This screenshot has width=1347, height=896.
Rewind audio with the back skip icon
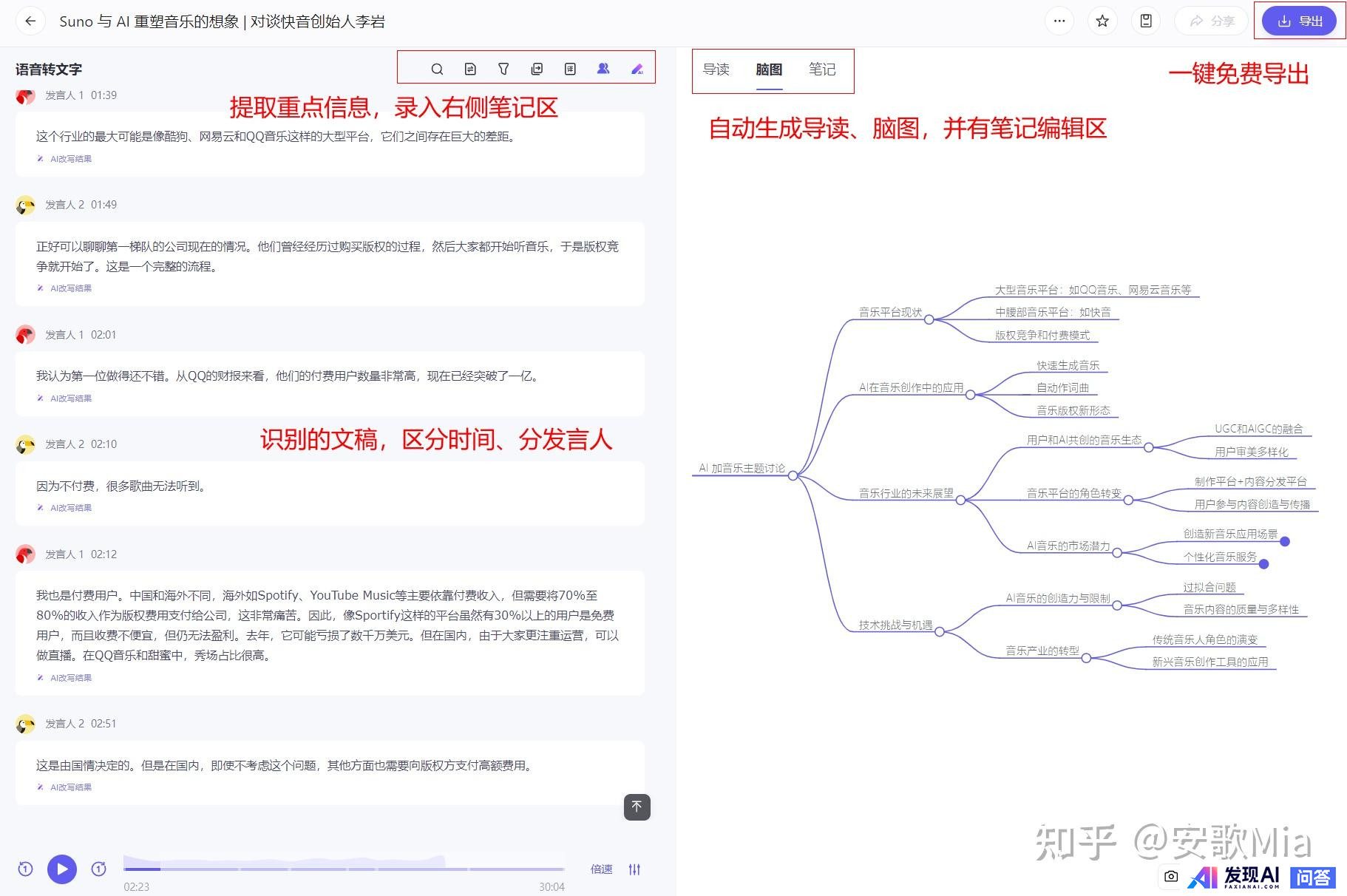point(25,869)
